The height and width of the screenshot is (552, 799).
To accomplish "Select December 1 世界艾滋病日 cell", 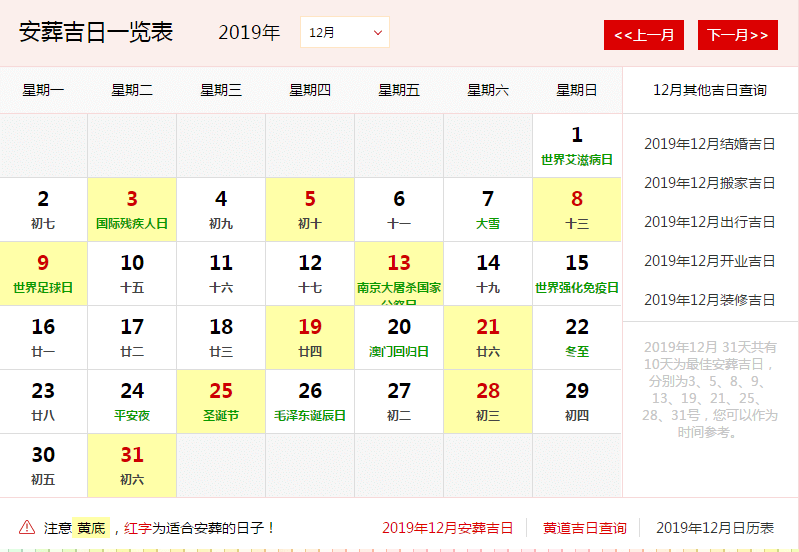I will (x=577, y=146).
